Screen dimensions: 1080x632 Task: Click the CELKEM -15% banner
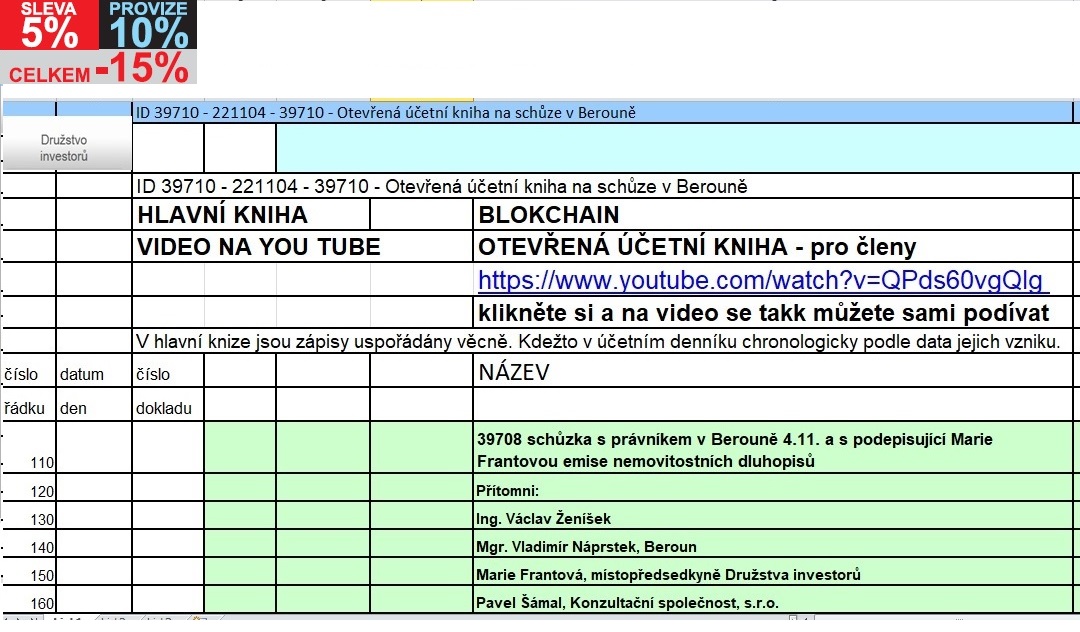98,67
